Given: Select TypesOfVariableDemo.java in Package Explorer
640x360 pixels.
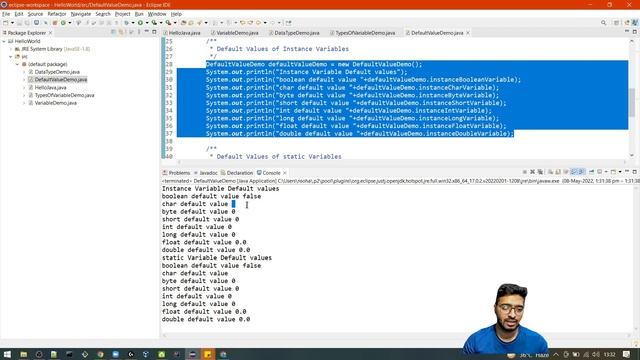Looking at the screenshot, I should pos(64,95).
